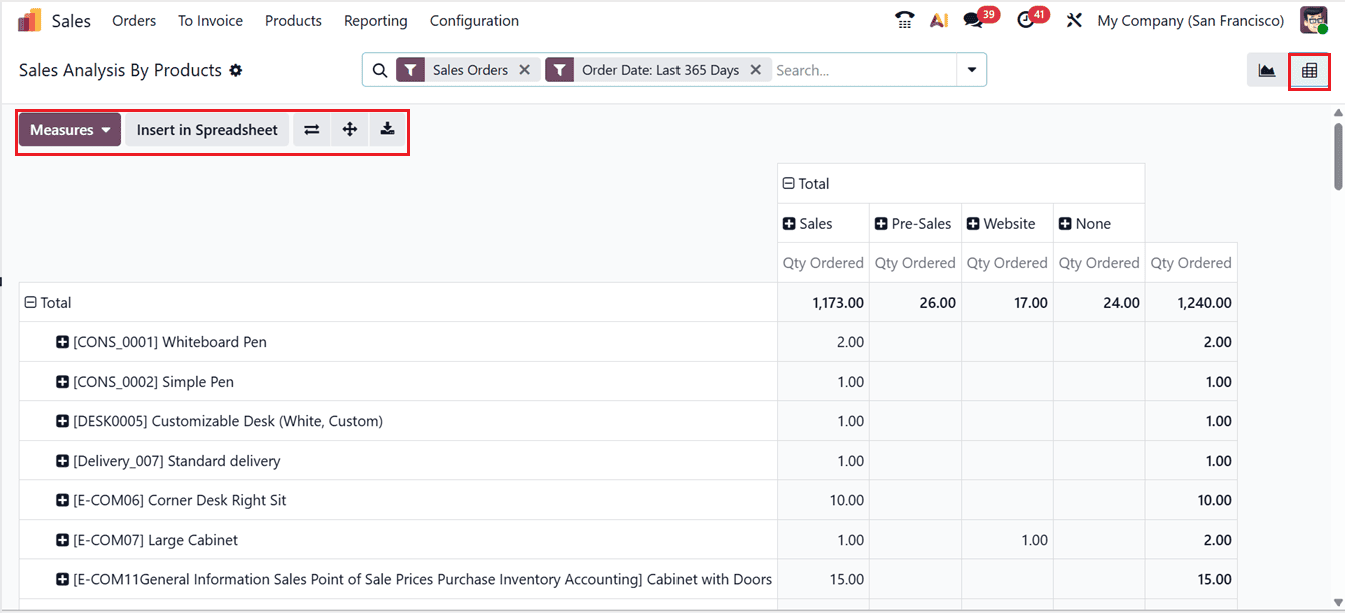Open technical tools wrench icon
This screenshot has height=613, width=1345.
[x=1074, y=19]
